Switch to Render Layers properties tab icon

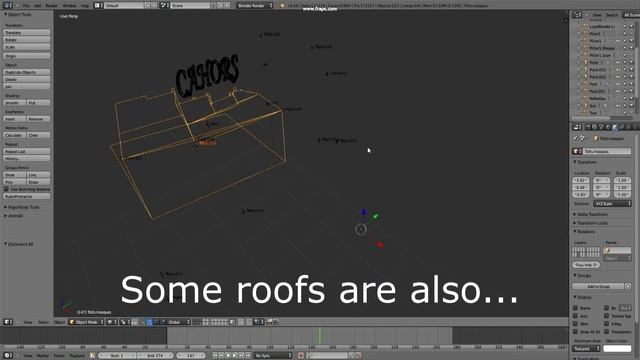point(595,127)
